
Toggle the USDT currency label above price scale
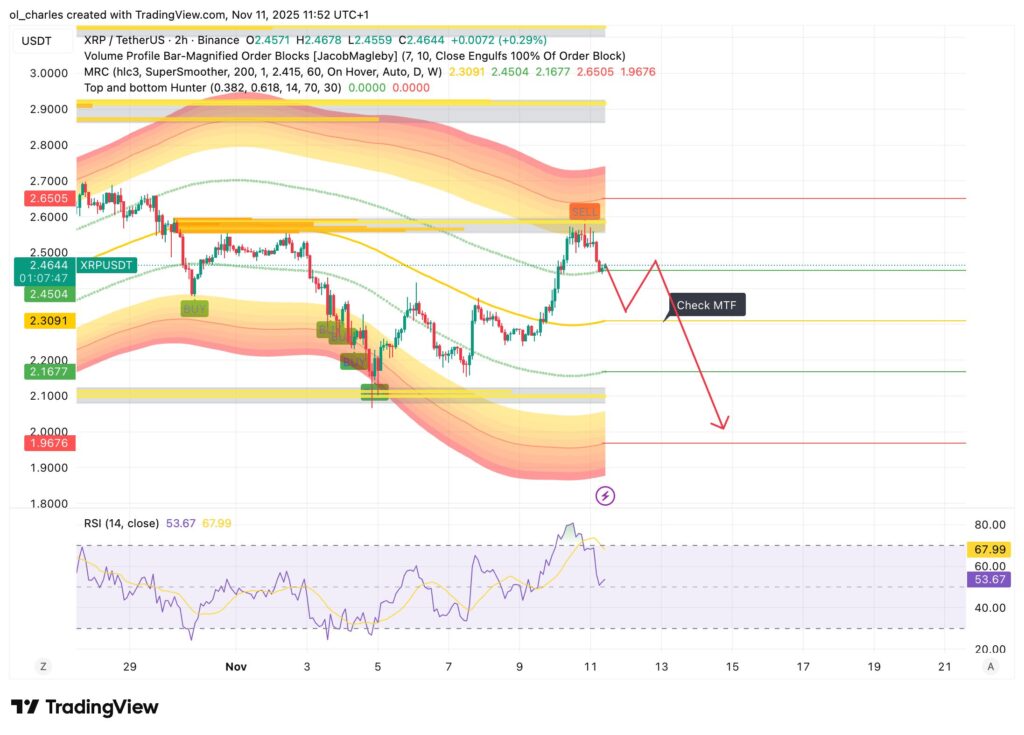(x=34, y=40)
